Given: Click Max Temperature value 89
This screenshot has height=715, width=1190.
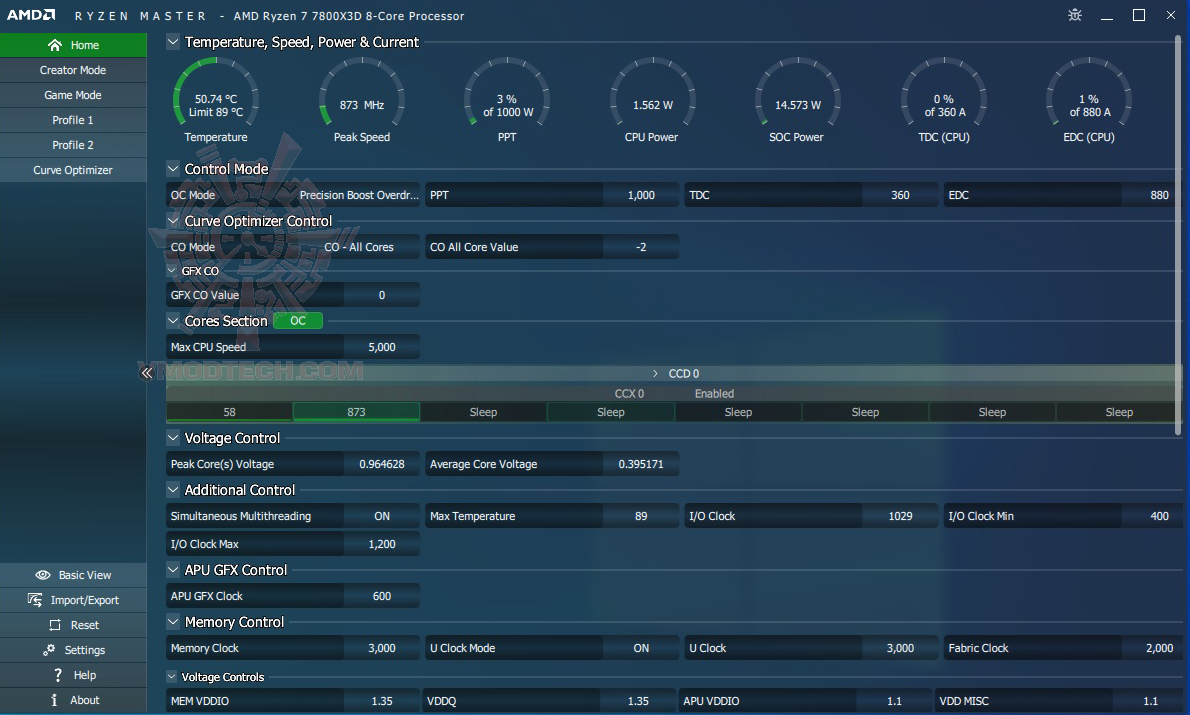Looking at the screenshot, I should point(641,516).
